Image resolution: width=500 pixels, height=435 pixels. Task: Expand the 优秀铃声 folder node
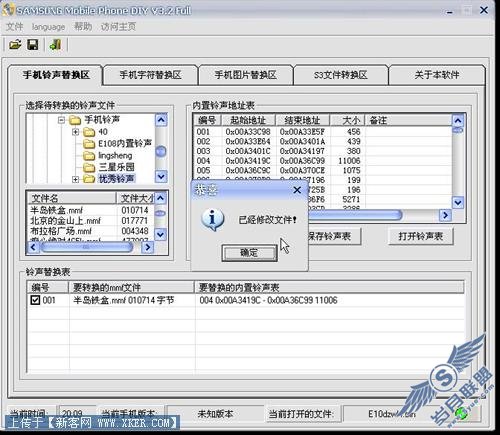coord(76,179)
